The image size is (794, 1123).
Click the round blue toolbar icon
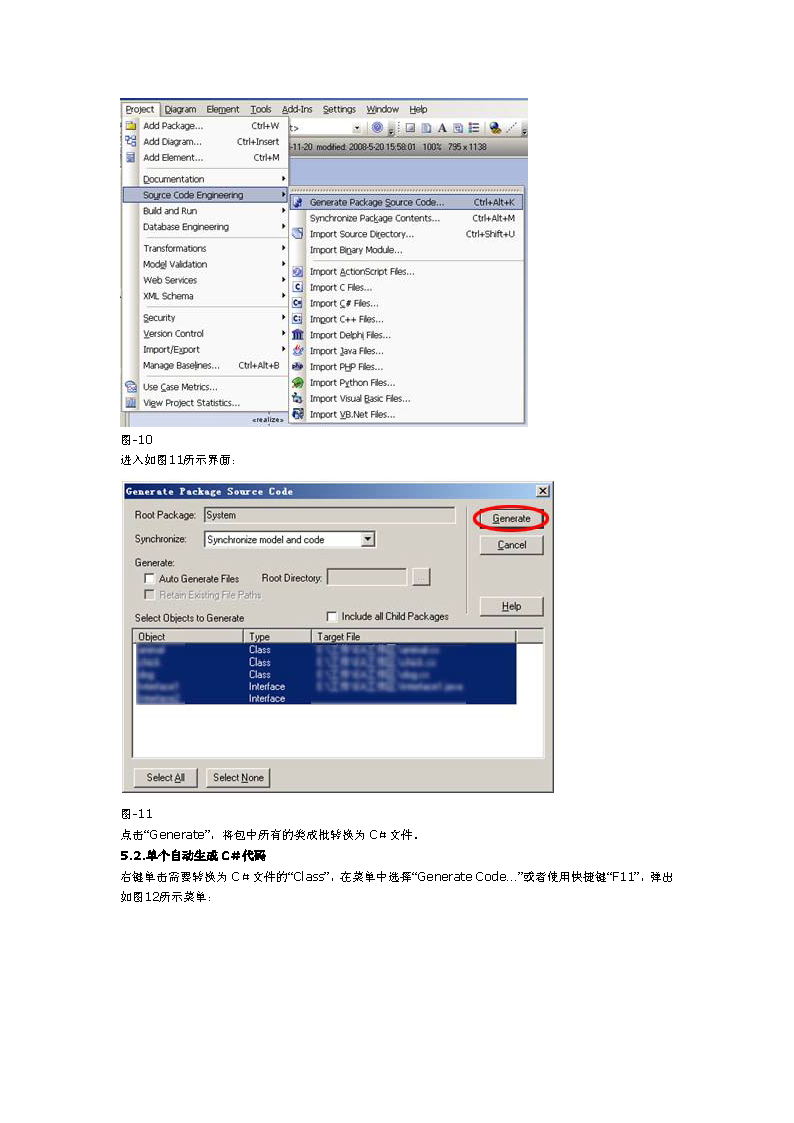point(377,128)
